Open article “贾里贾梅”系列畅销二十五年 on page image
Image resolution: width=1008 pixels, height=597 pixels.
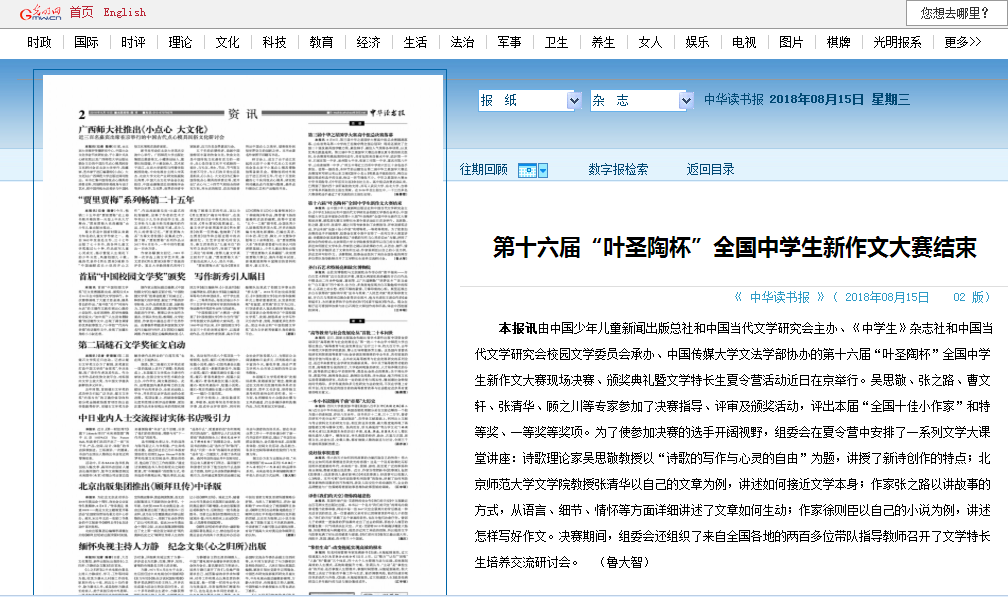pos(136,200)
